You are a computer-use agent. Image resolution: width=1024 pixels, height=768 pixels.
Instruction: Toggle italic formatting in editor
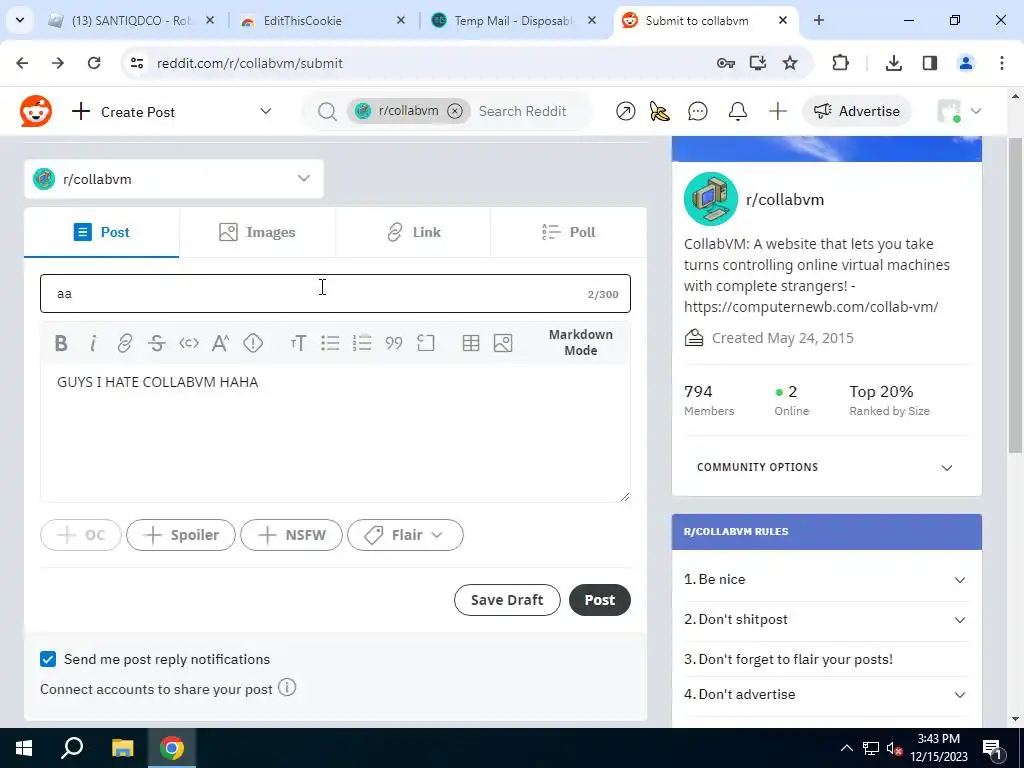93,343
